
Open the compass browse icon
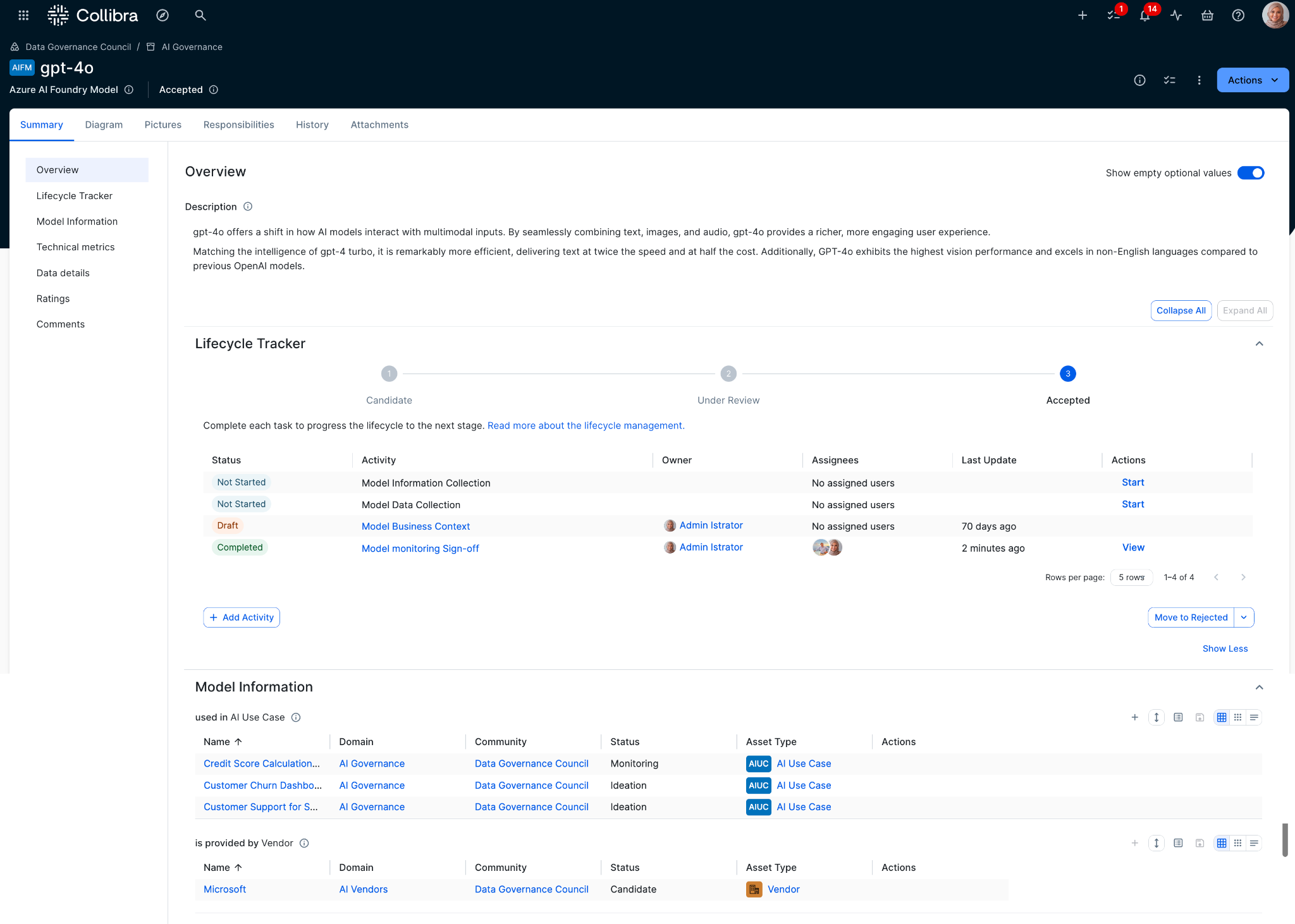(x=163, y=15)
